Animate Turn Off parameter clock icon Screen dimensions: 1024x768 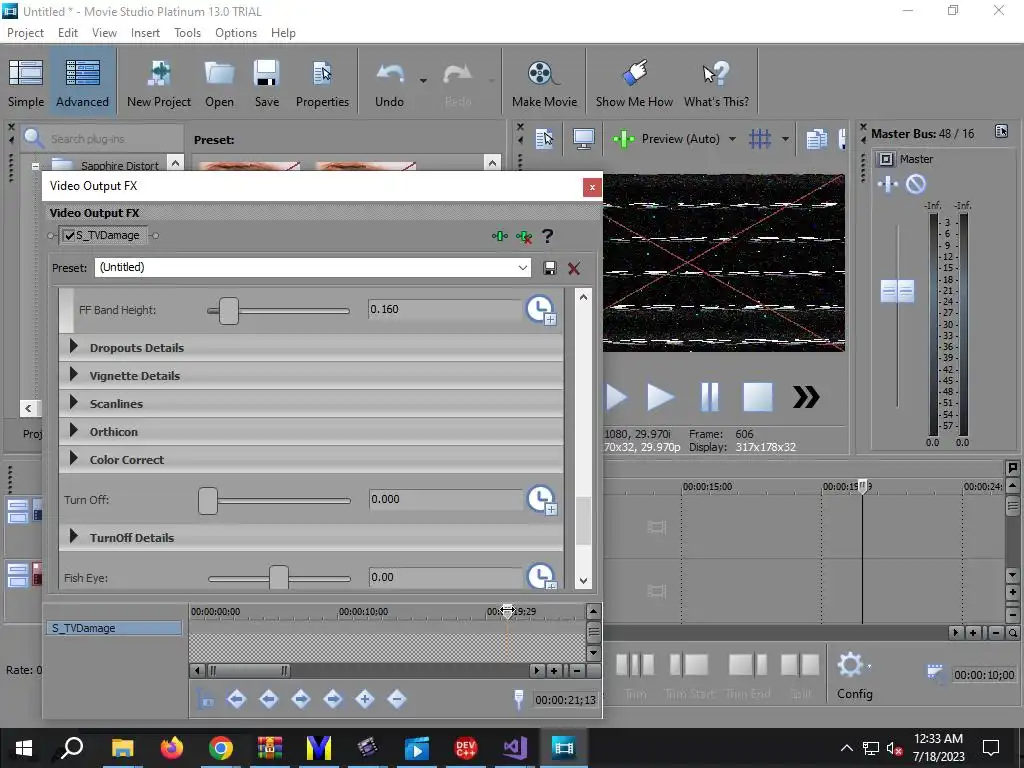click(541, 500)
